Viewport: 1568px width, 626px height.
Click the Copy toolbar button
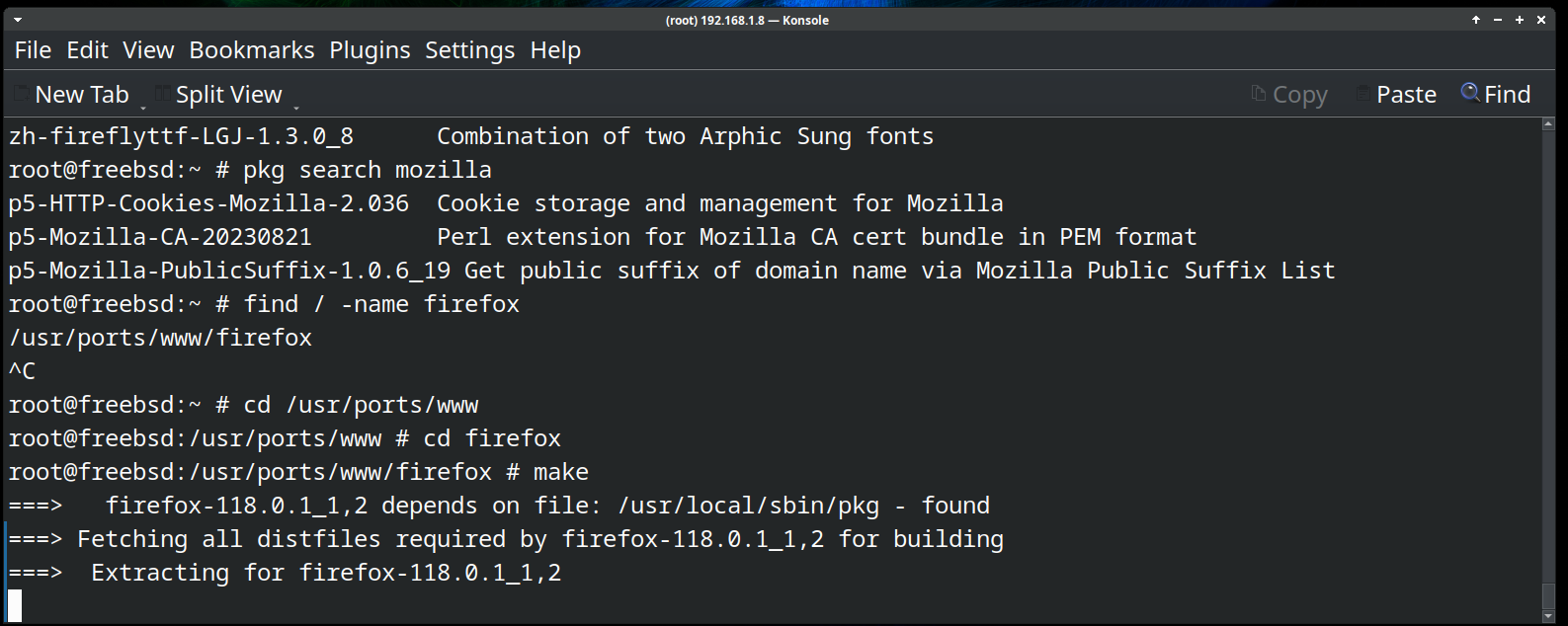pyautogui.click(x=1289, y=95)
